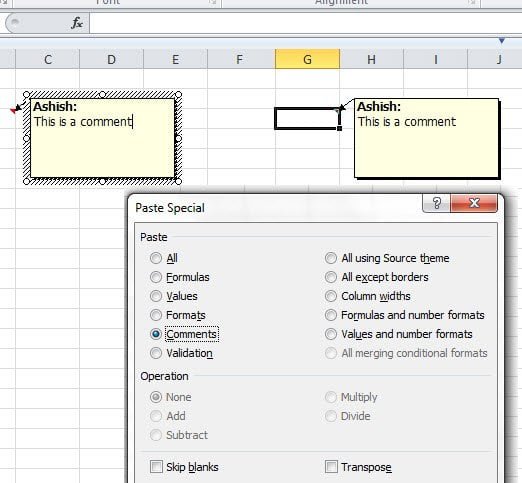Select column J header

point(495,59)
